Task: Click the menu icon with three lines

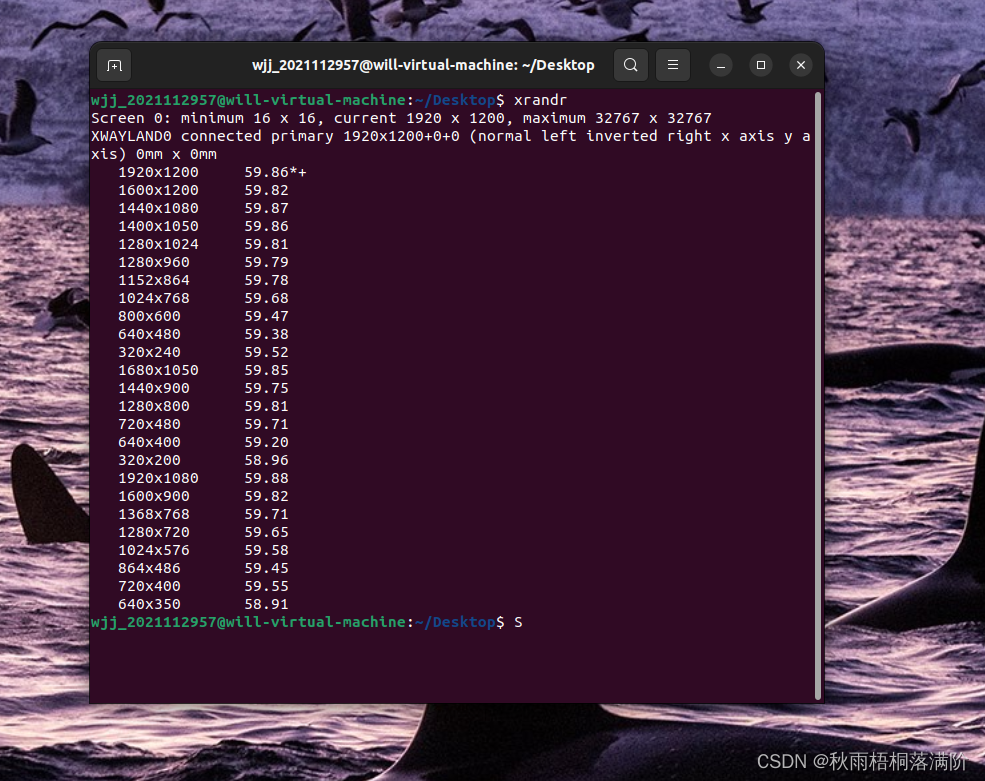Action: pyautogui.click(x=672, y=64)
